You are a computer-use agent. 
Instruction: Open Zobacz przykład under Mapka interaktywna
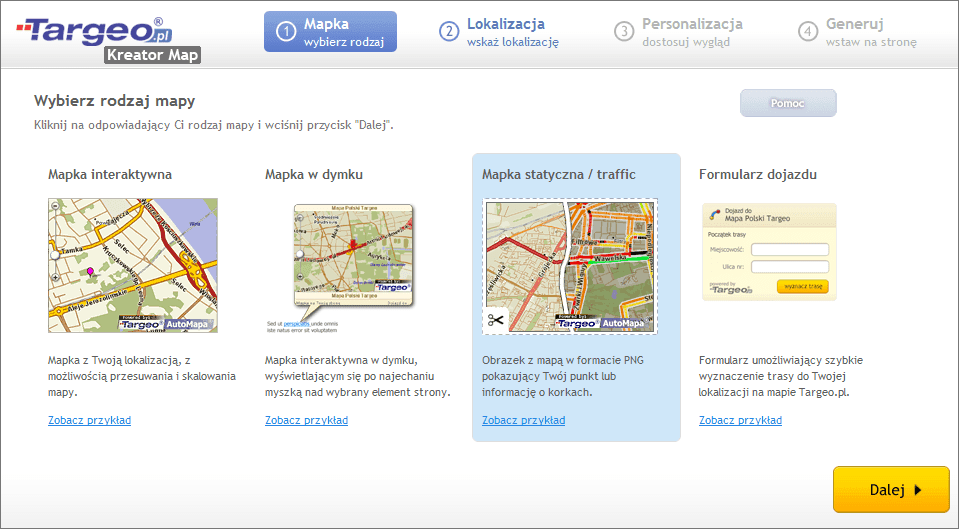point(89,420)
